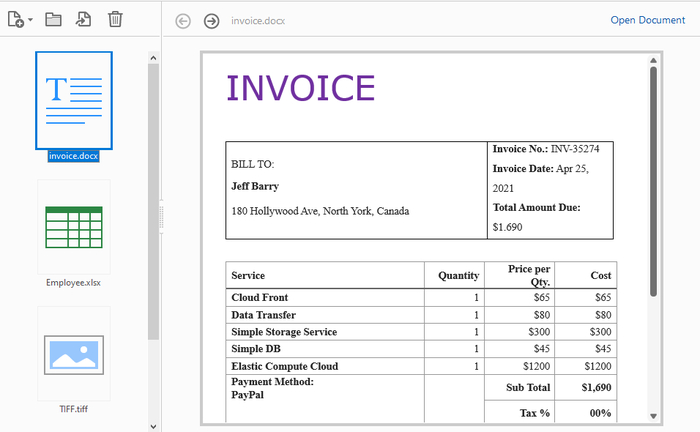Click the document preview scrollbar thumb
700x432 pixels.
[x=654, y=180]
